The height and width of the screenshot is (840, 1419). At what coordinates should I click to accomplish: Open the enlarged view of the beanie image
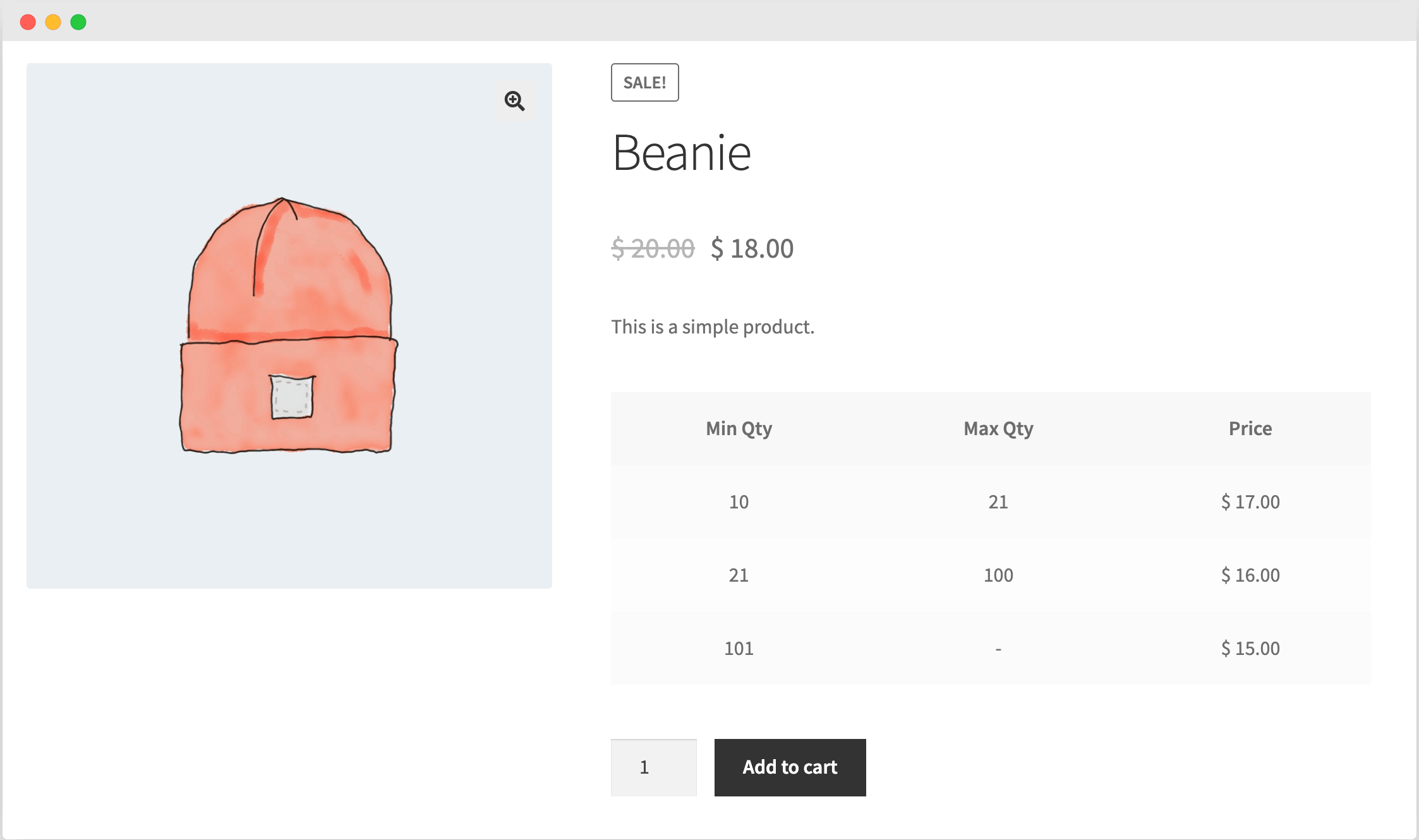click(515, 101)
